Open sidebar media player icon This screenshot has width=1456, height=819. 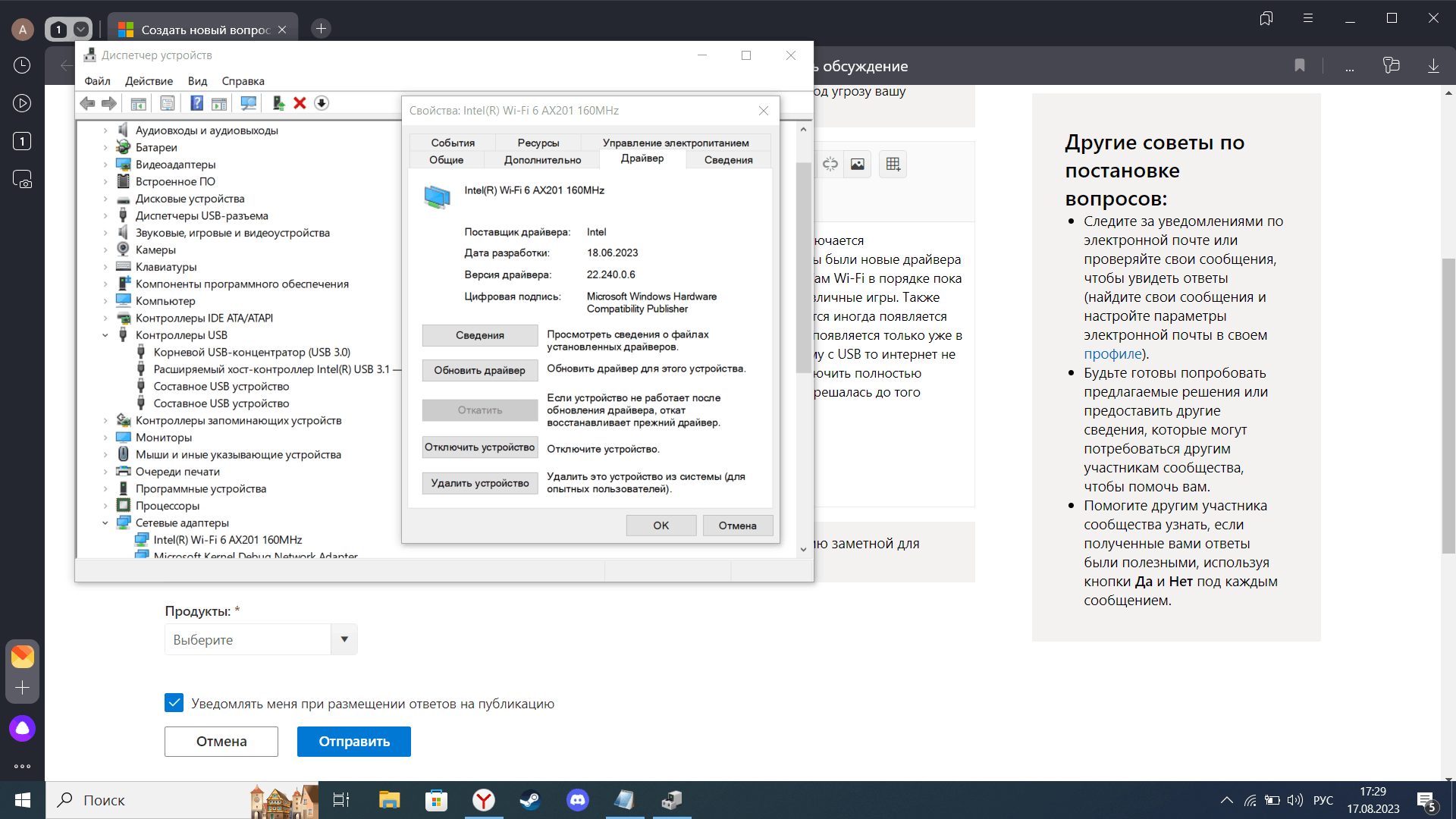[x=22, y=103]
